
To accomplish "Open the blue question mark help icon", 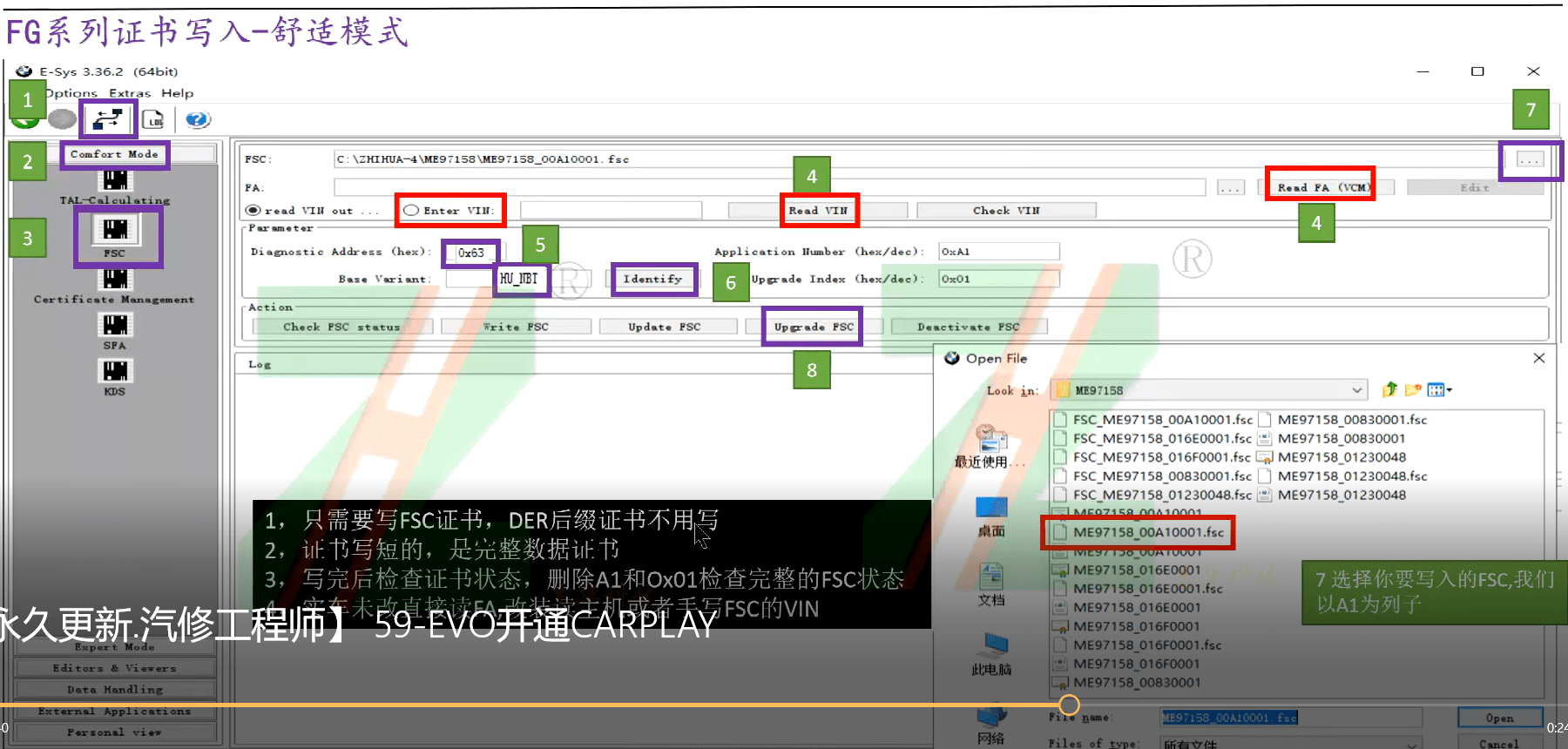I will pos(198,119).
